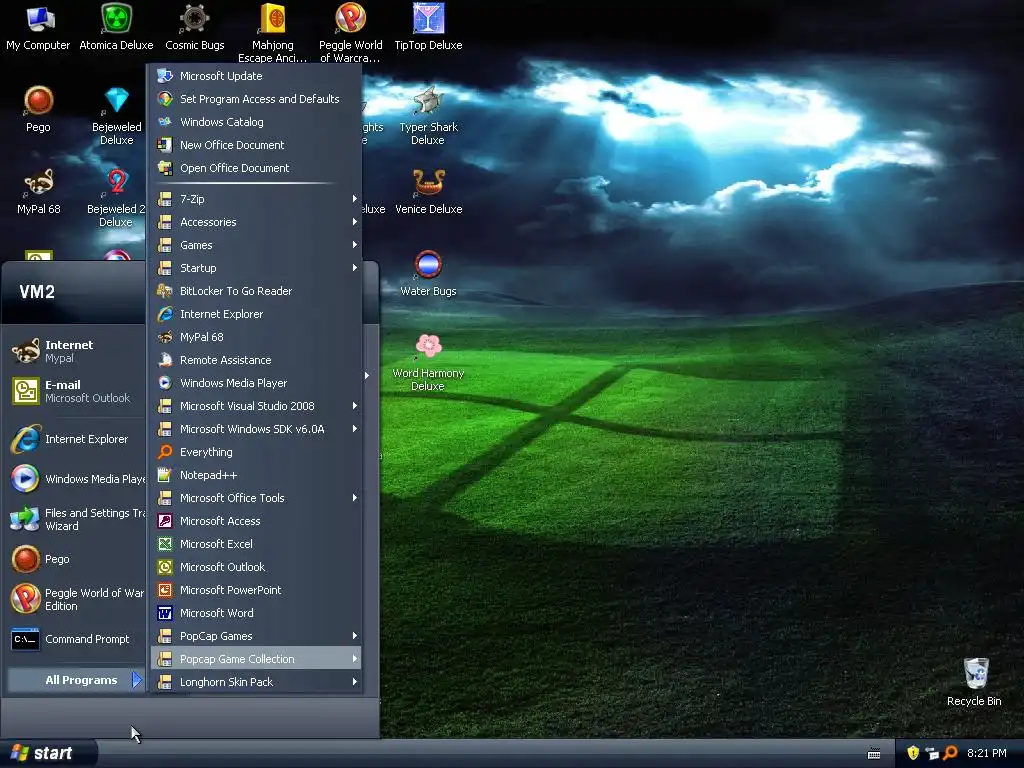The height and width of the screenshot is (768, 1024).
Task: Click the on-screen keyboard taskbar icon
Action: point(874,754)
